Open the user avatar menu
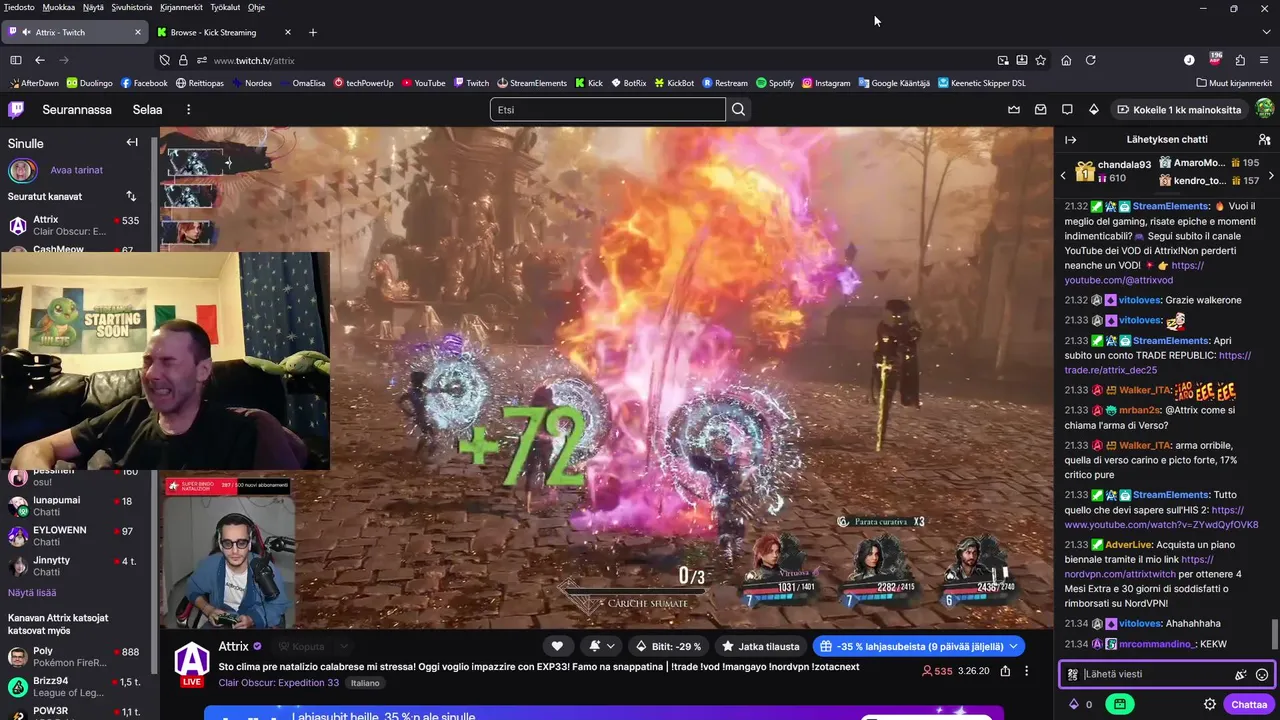 click(x=1264, y=109)
